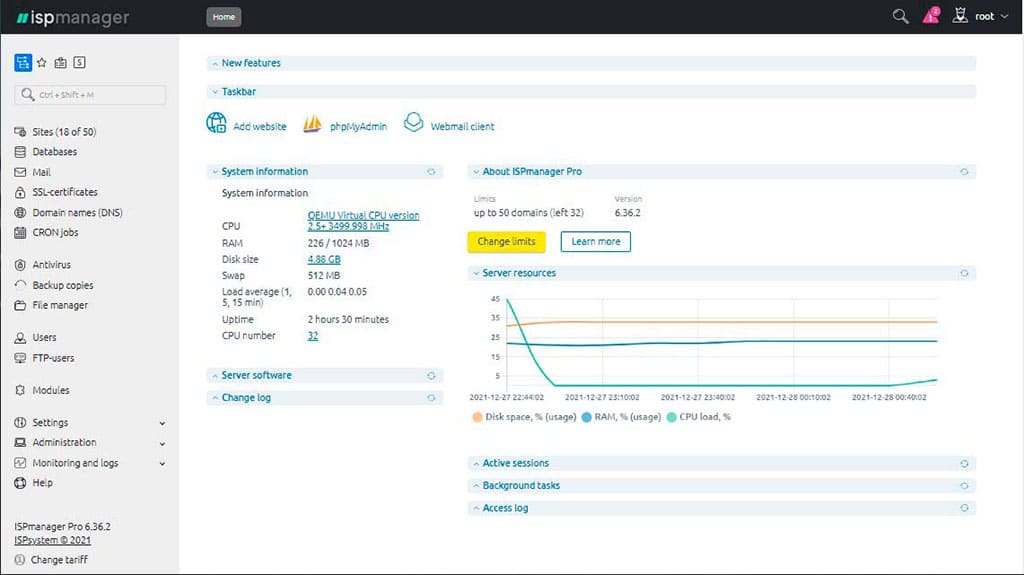Toggle Disk space series in chart legend
The height and width of the screenshot is (575, 1024).
pos(477,417)
